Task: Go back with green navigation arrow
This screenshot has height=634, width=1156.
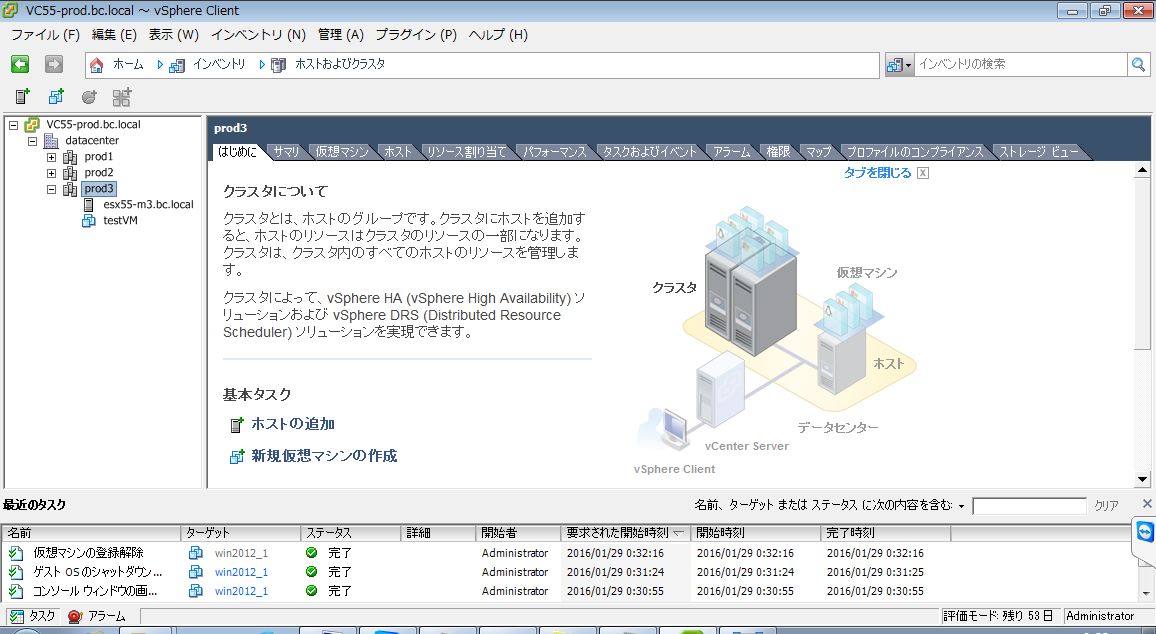Action: point(20,64)
